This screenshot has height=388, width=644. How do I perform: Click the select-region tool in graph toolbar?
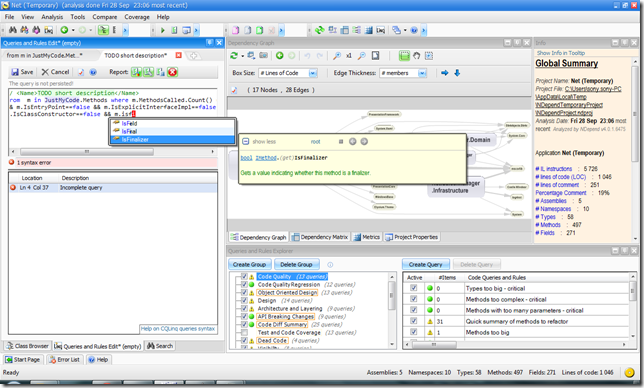pos(429,56)
